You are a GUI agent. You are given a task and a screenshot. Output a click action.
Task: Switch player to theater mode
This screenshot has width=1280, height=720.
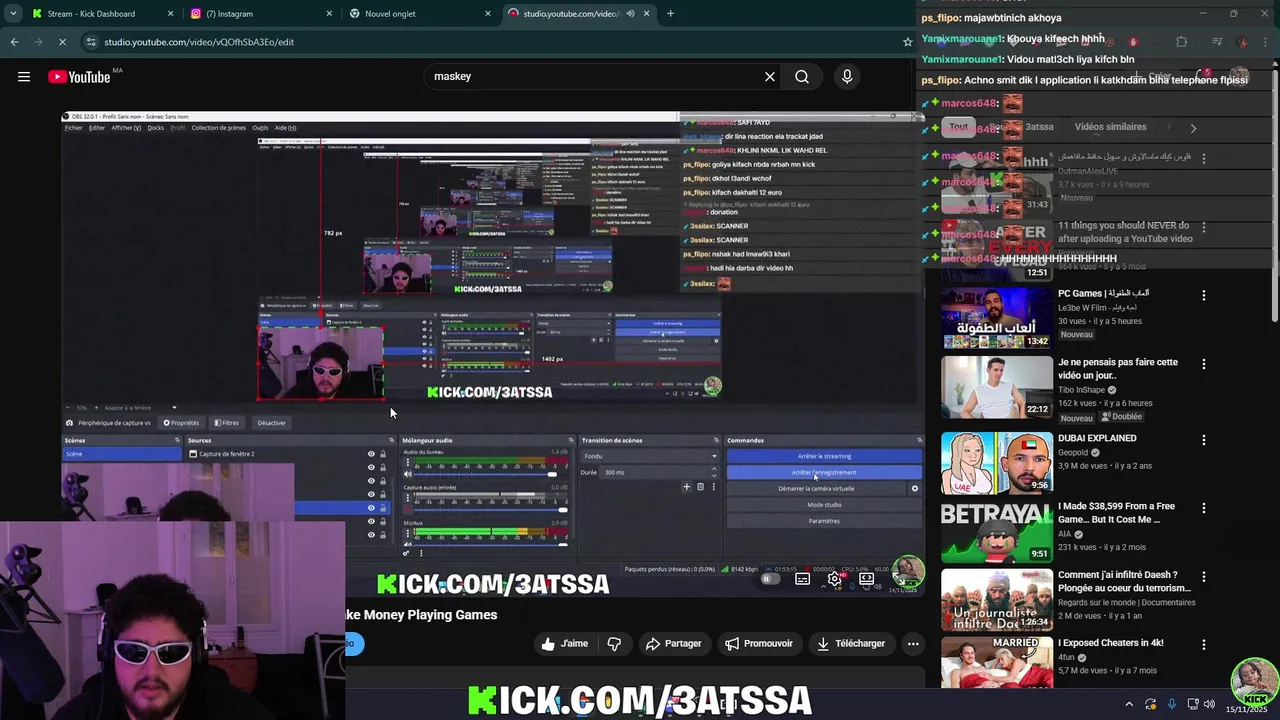pos(867,579)
